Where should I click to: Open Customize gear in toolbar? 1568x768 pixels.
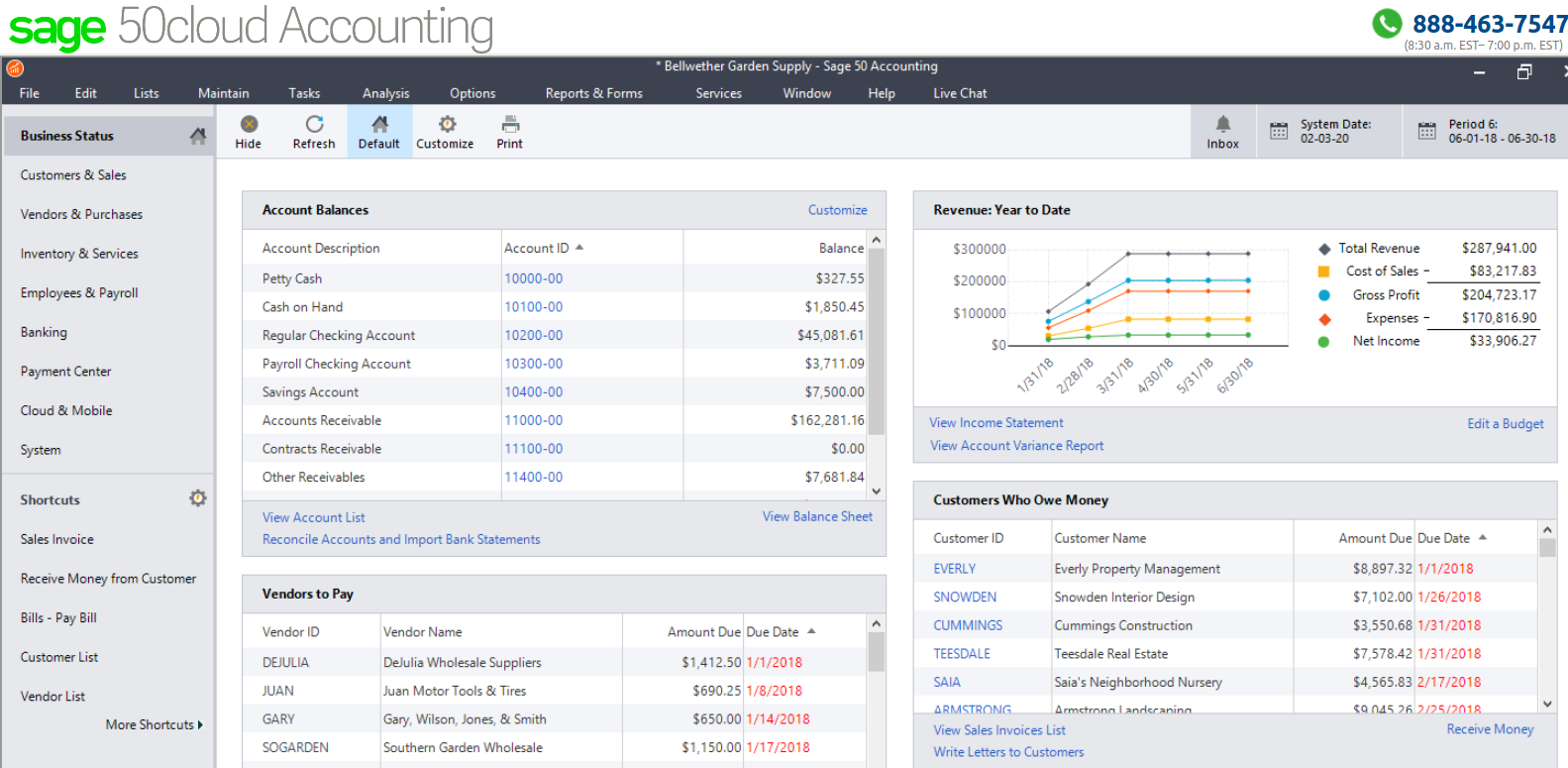pyautogui.click(x=447, y=125)
